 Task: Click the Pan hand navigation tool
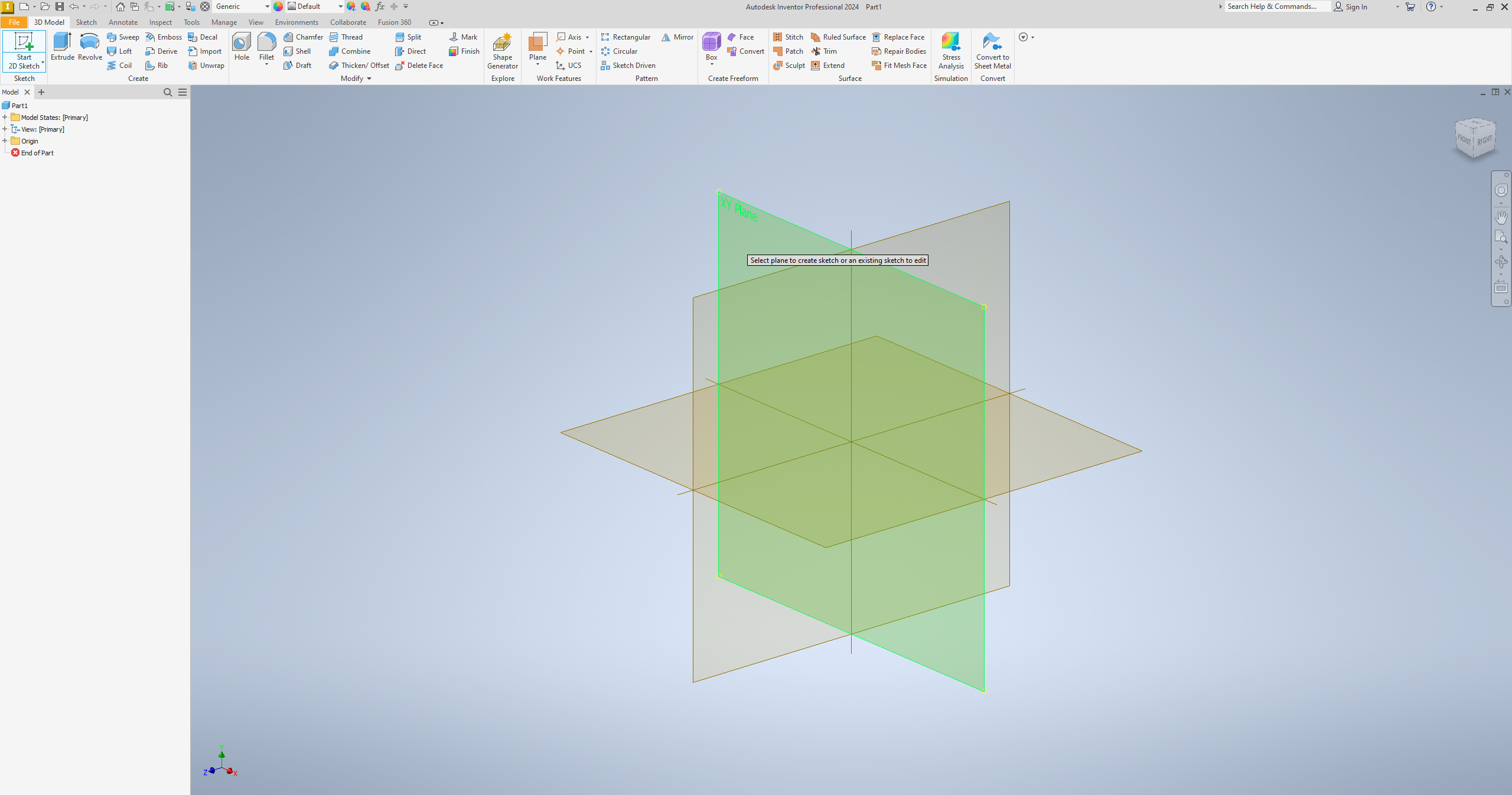point(1501,217)
